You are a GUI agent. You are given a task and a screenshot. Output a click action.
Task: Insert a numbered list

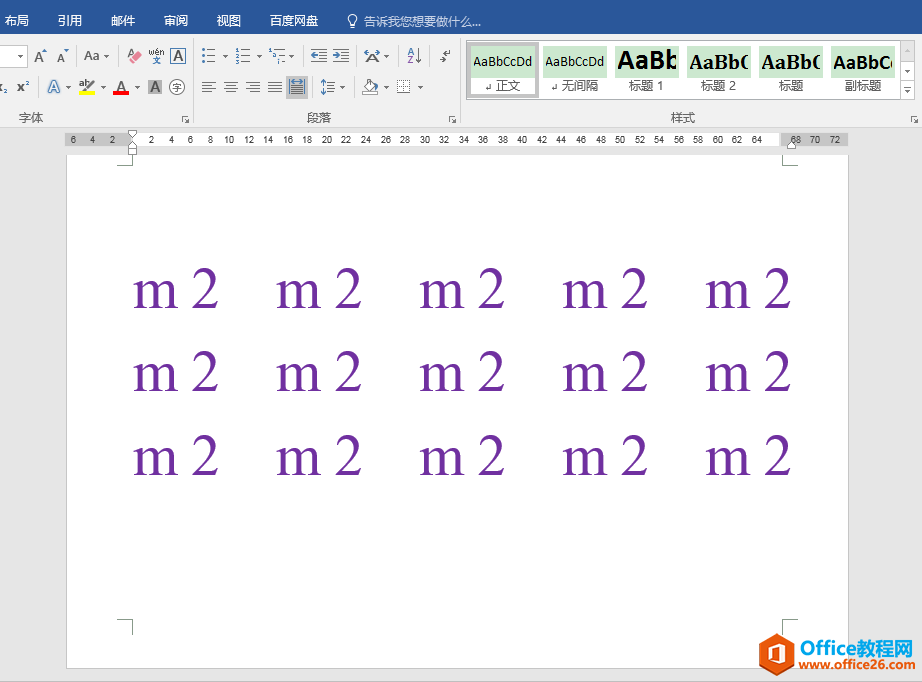click(x=243, y=56)
